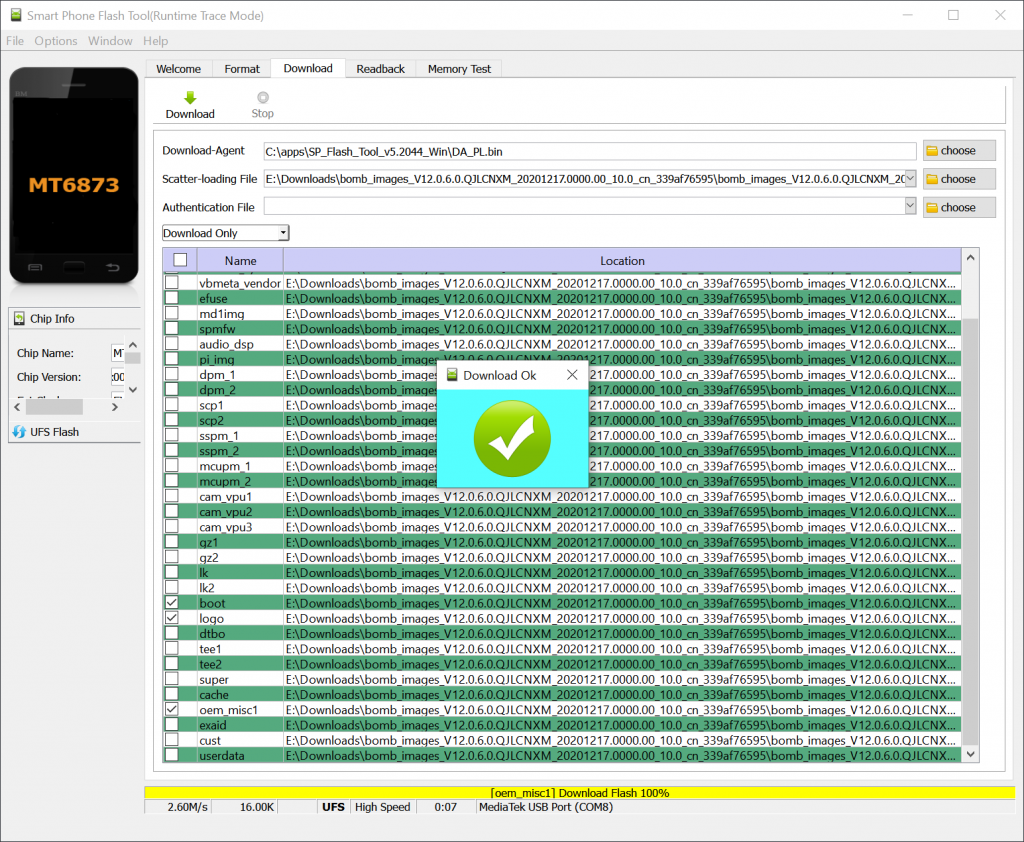Uncheck the oem_misc1 partition checkbox
This screenshot has height=842, width=1024.
pos(172,709)
